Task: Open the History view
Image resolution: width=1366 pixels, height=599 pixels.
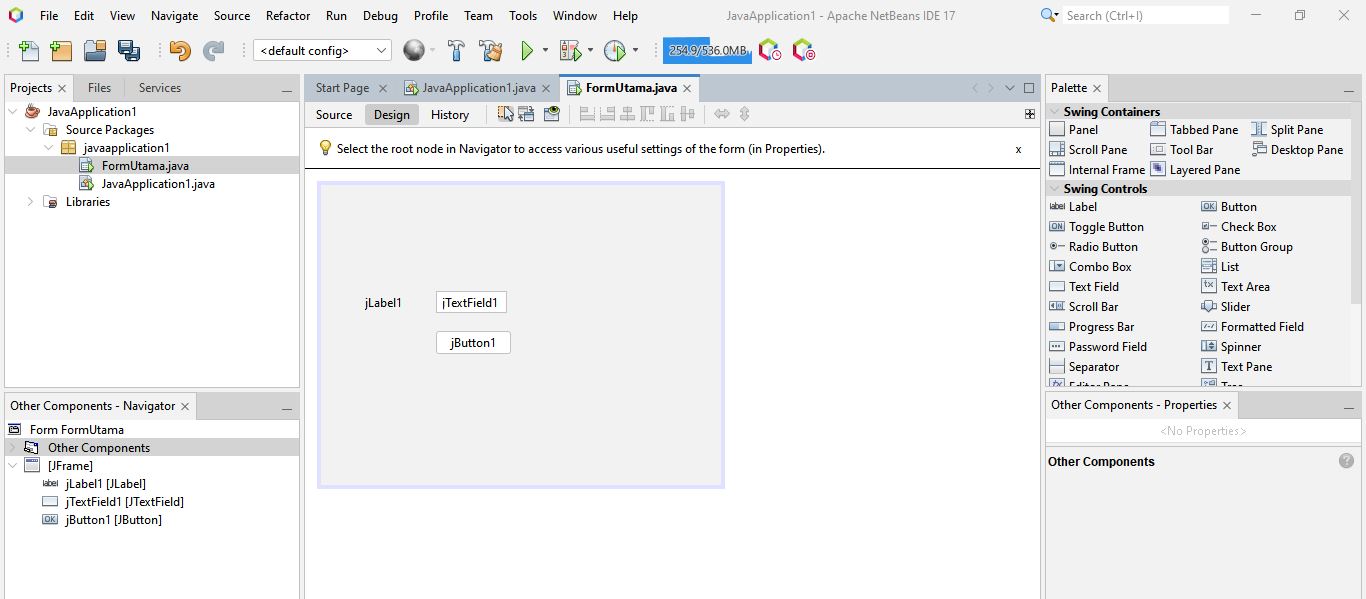Action: pyautogui.click(x=449, y=115)
